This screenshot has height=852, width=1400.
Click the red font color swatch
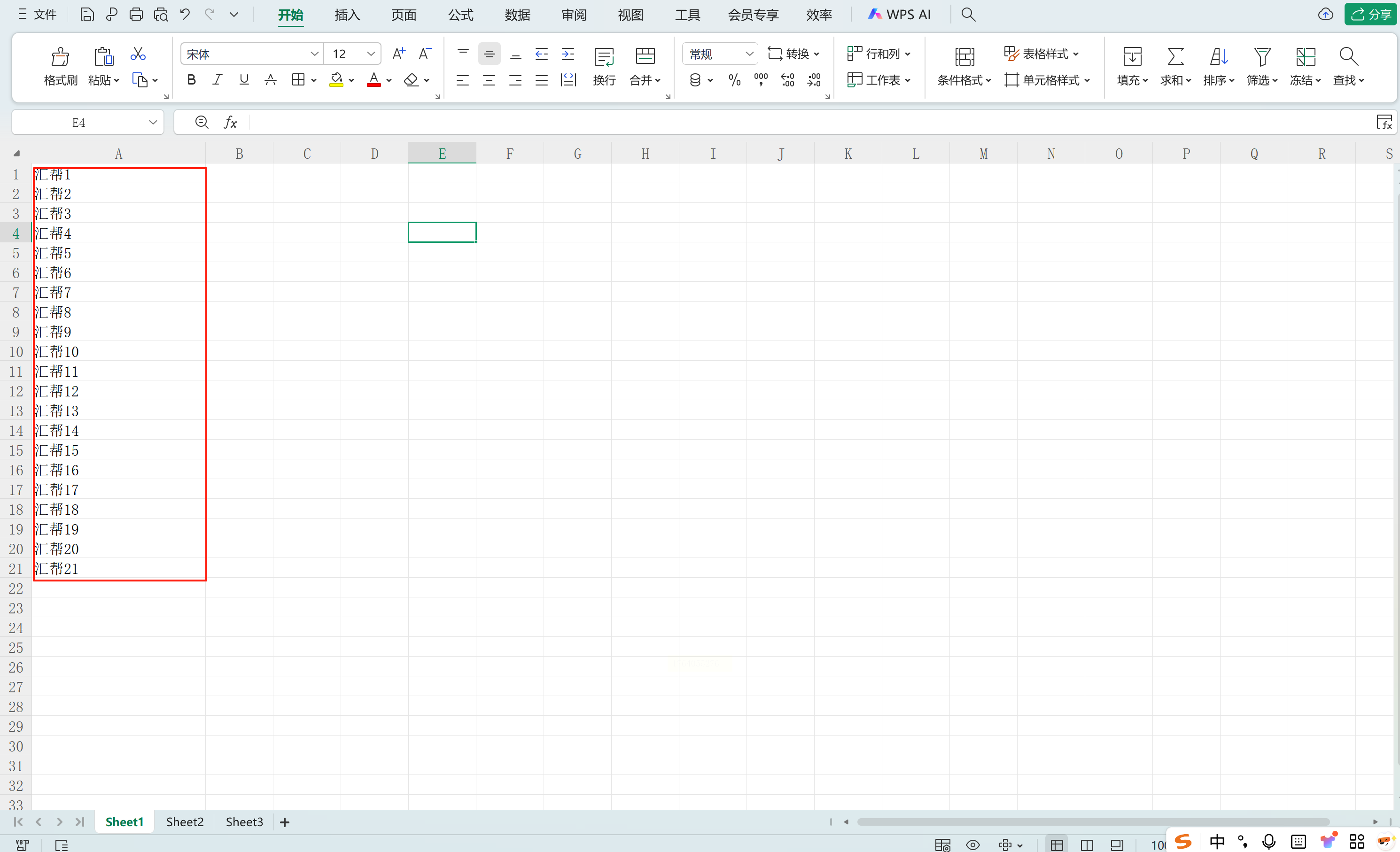(373, 80)
